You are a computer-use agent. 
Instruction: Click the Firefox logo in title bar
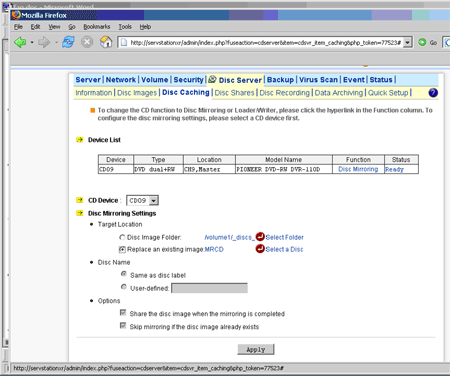(16, 15)
